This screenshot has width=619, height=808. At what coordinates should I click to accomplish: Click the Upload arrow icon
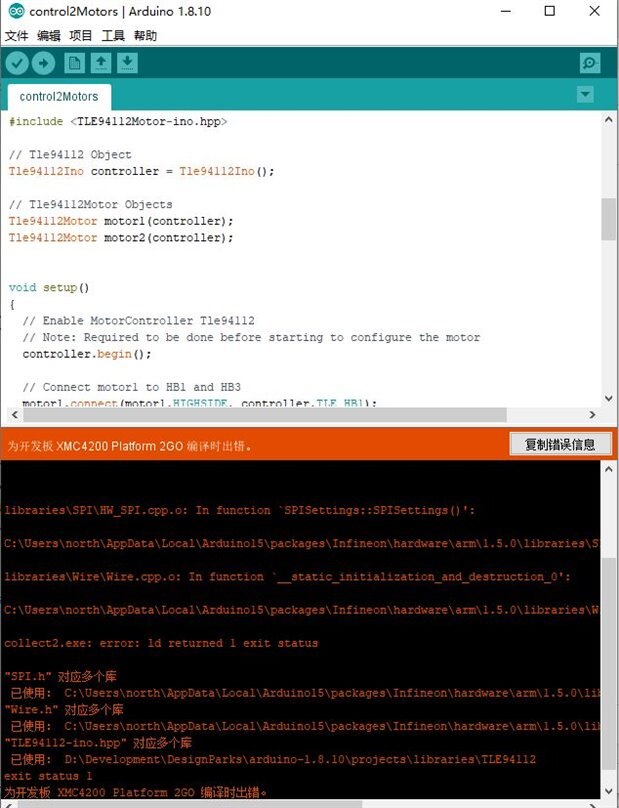(x=43, y=63)
